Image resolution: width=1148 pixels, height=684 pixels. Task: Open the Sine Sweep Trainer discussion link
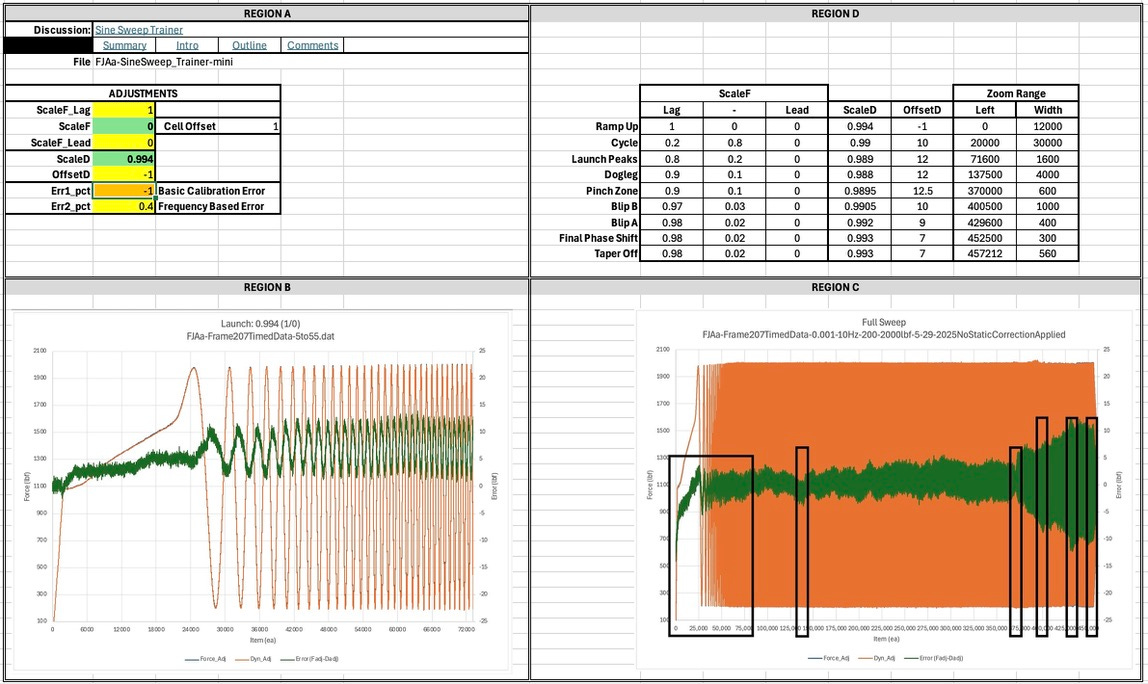point(138,30)
